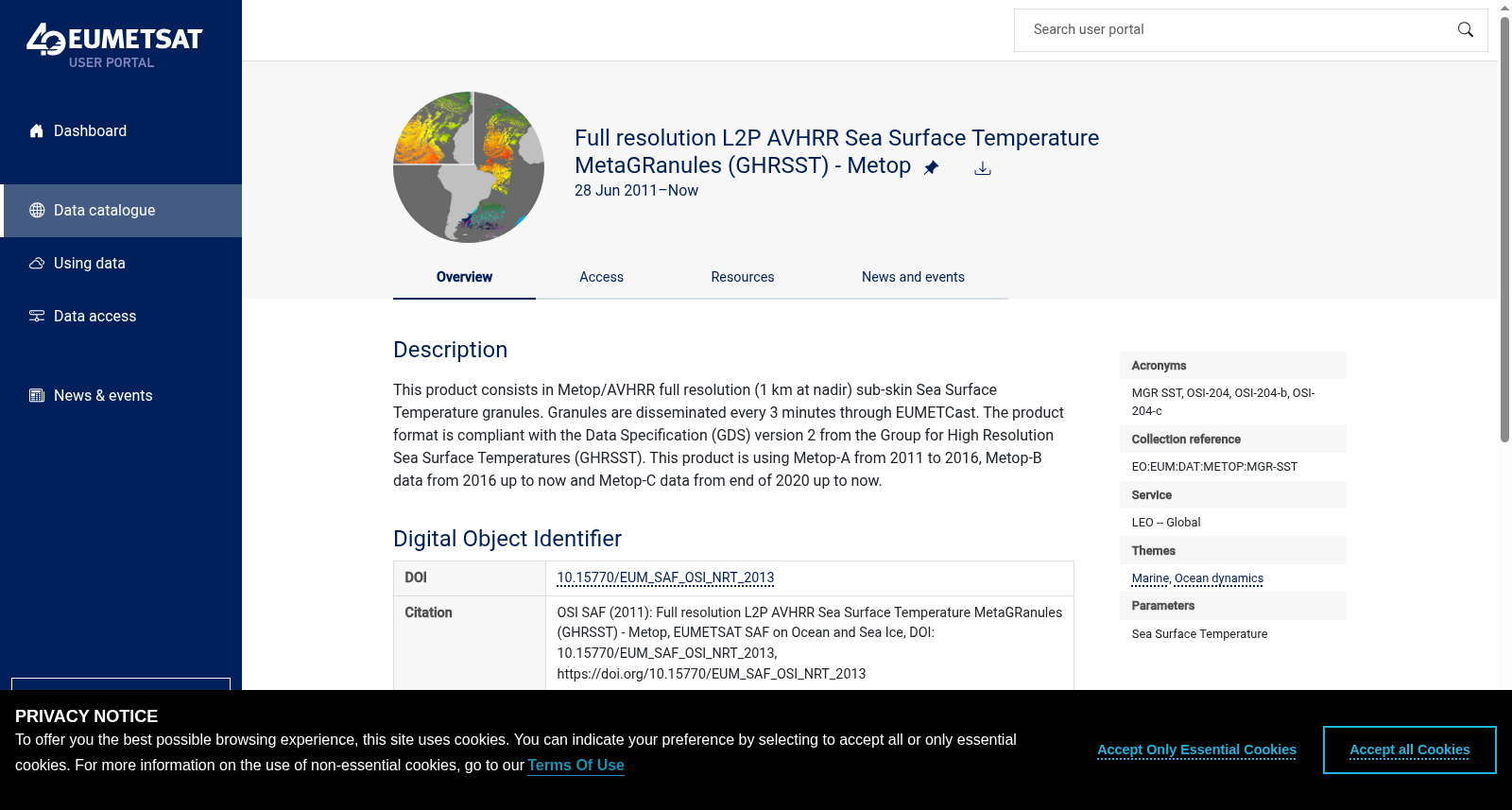The image size is (1512, 810).
Task: Open Data catalogue in the sidebar
Action: (121, 211)
